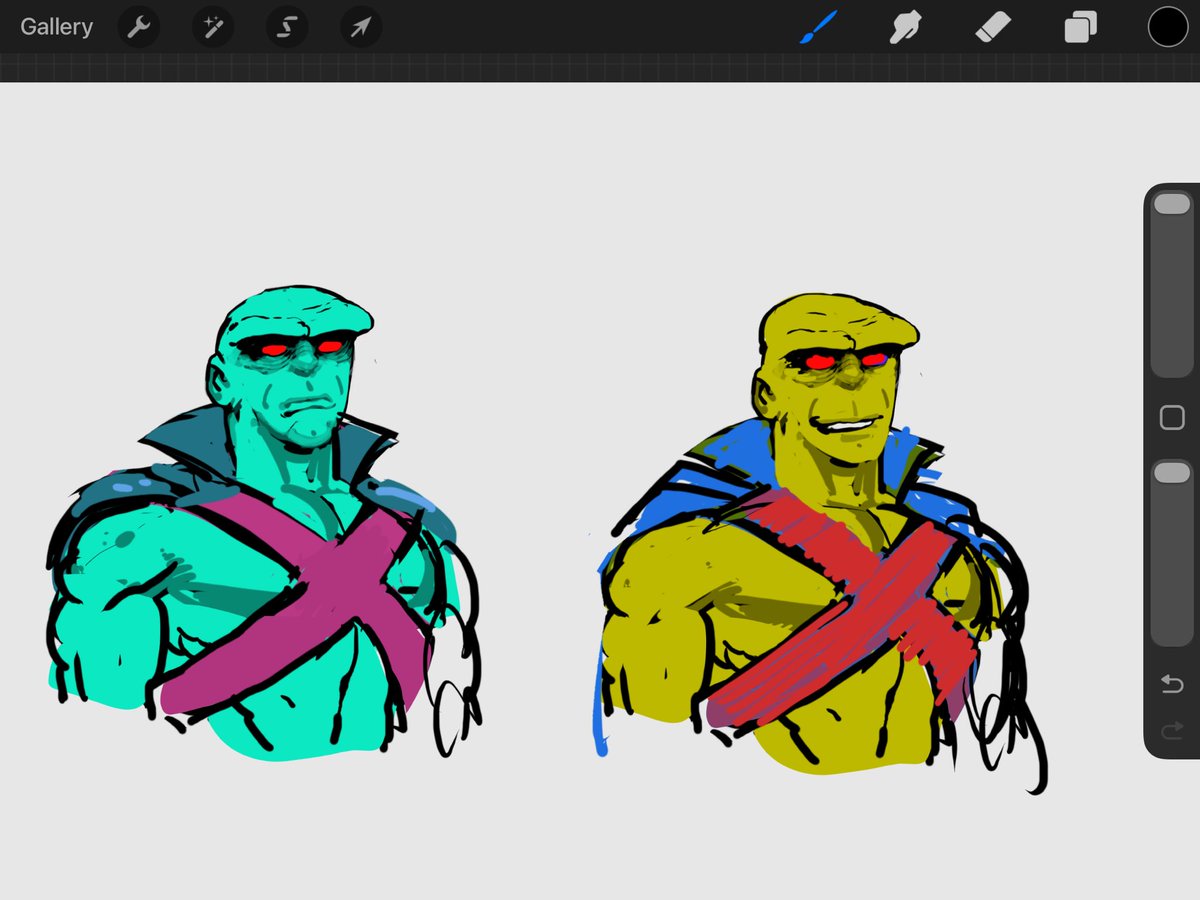
Task: Return to the Gallery
Action: (56, 27)
